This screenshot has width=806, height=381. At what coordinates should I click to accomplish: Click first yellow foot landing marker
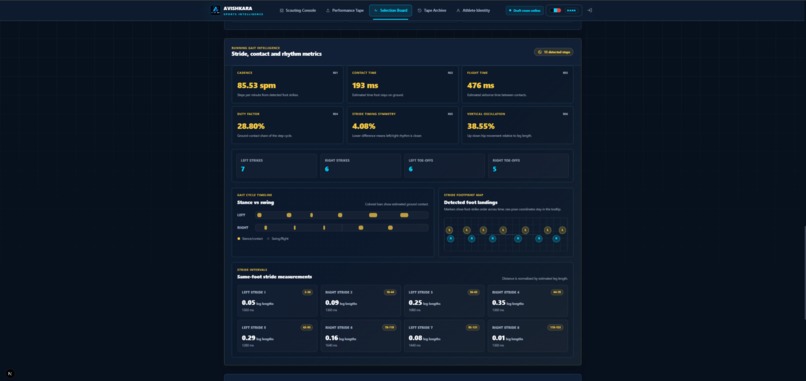pos(449,230)
